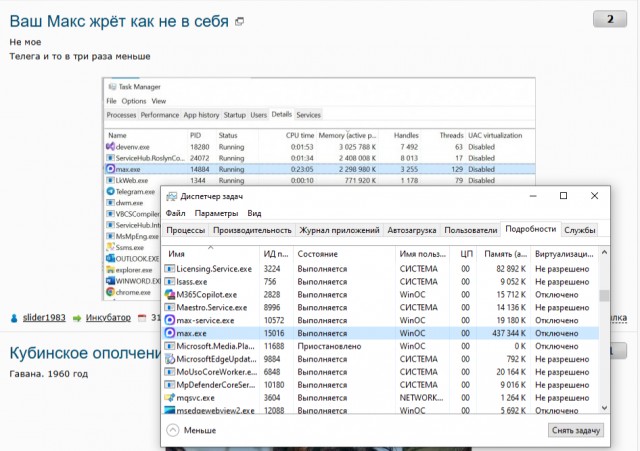640x451 pixels.
Task: Click the Telegram.exe icon in Task Manager
Action: click(x=110, y=191)
